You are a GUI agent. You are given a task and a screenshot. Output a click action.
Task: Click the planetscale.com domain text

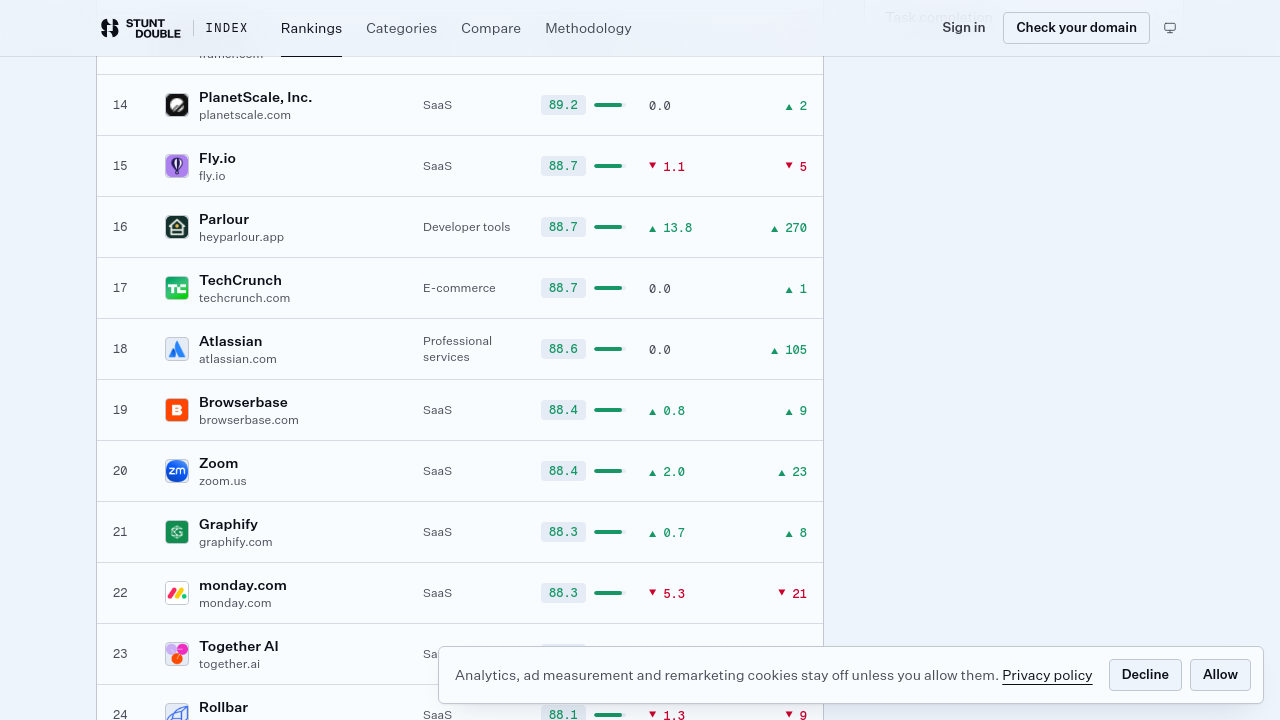(x=245, y=115)
